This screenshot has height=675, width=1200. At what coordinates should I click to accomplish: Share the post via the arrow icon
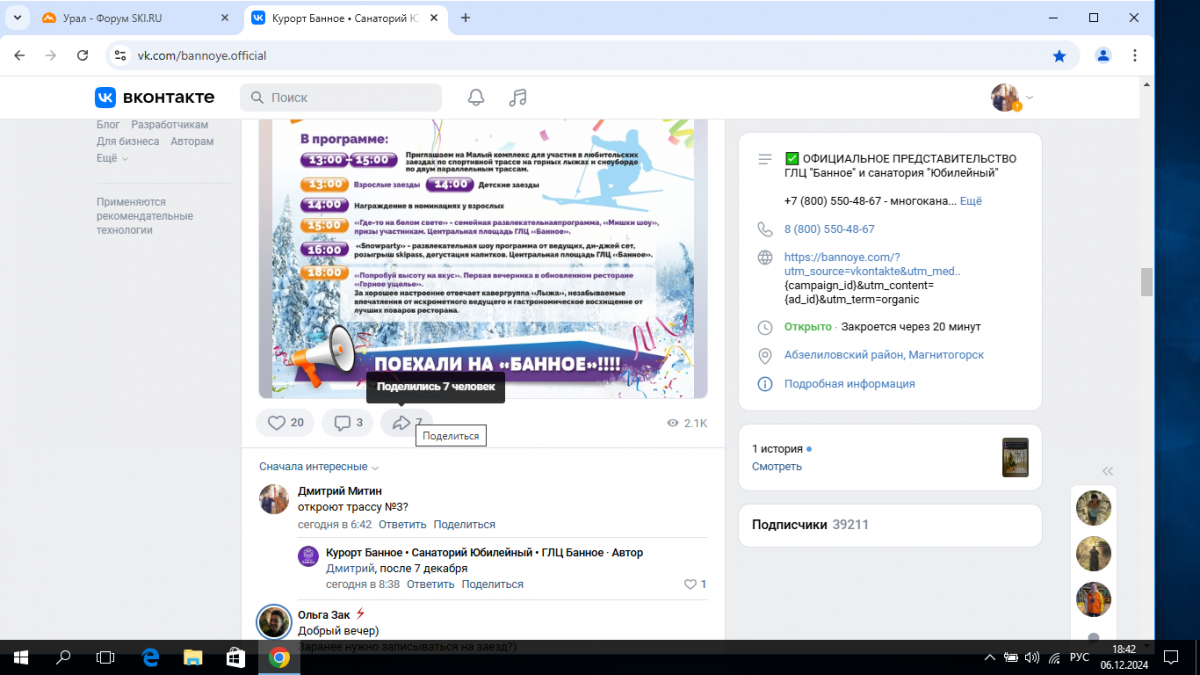pos(406,423)
